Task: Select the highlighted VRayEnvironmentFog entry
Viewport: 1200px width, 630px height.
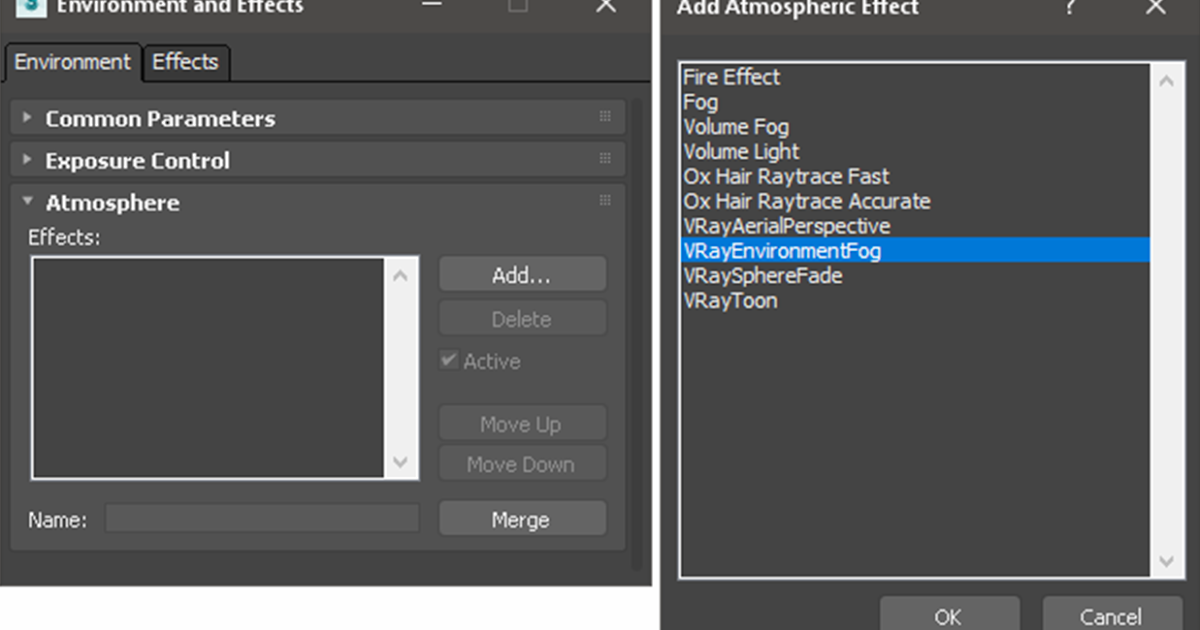Action: click(x=915, y=251)
